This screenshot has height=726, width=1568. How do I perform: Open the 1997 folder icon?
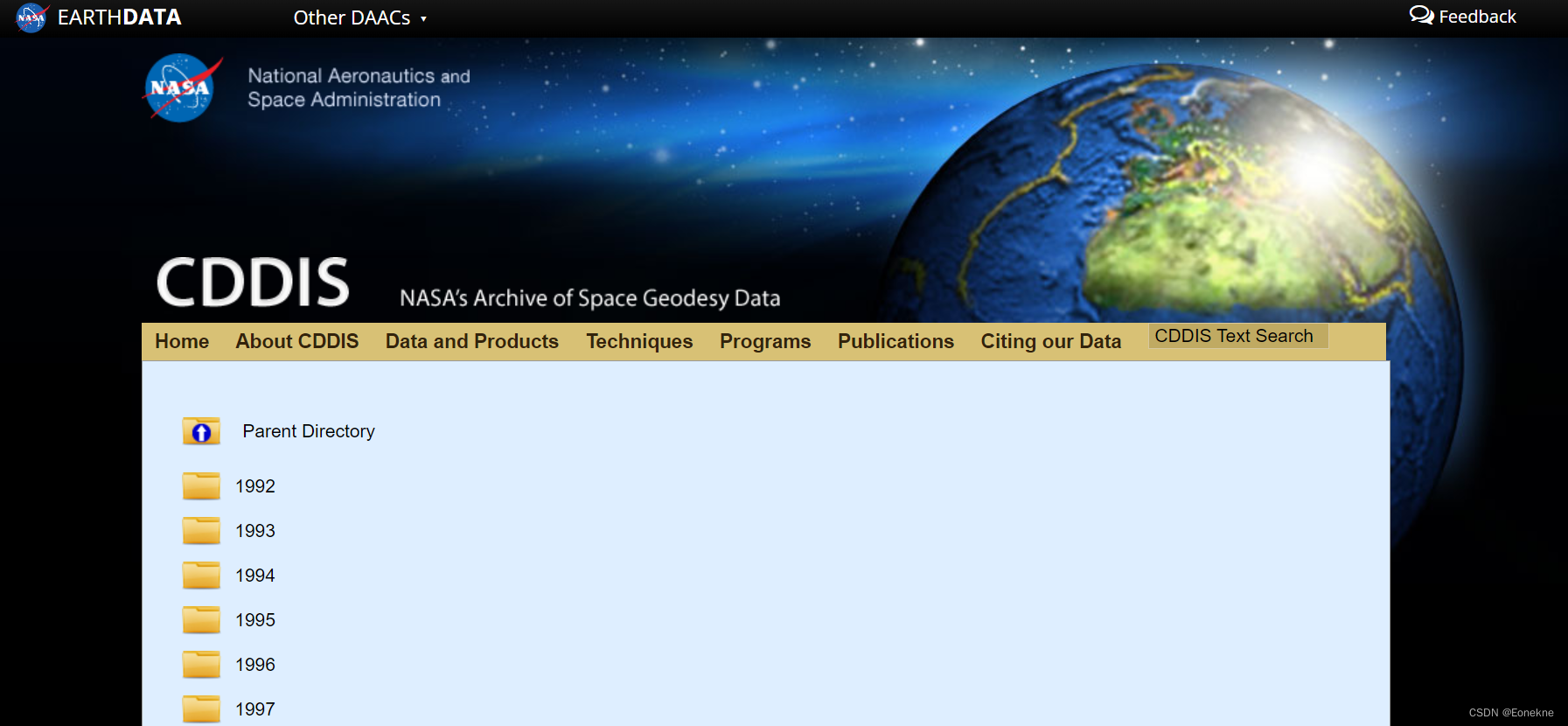point(201,709)
